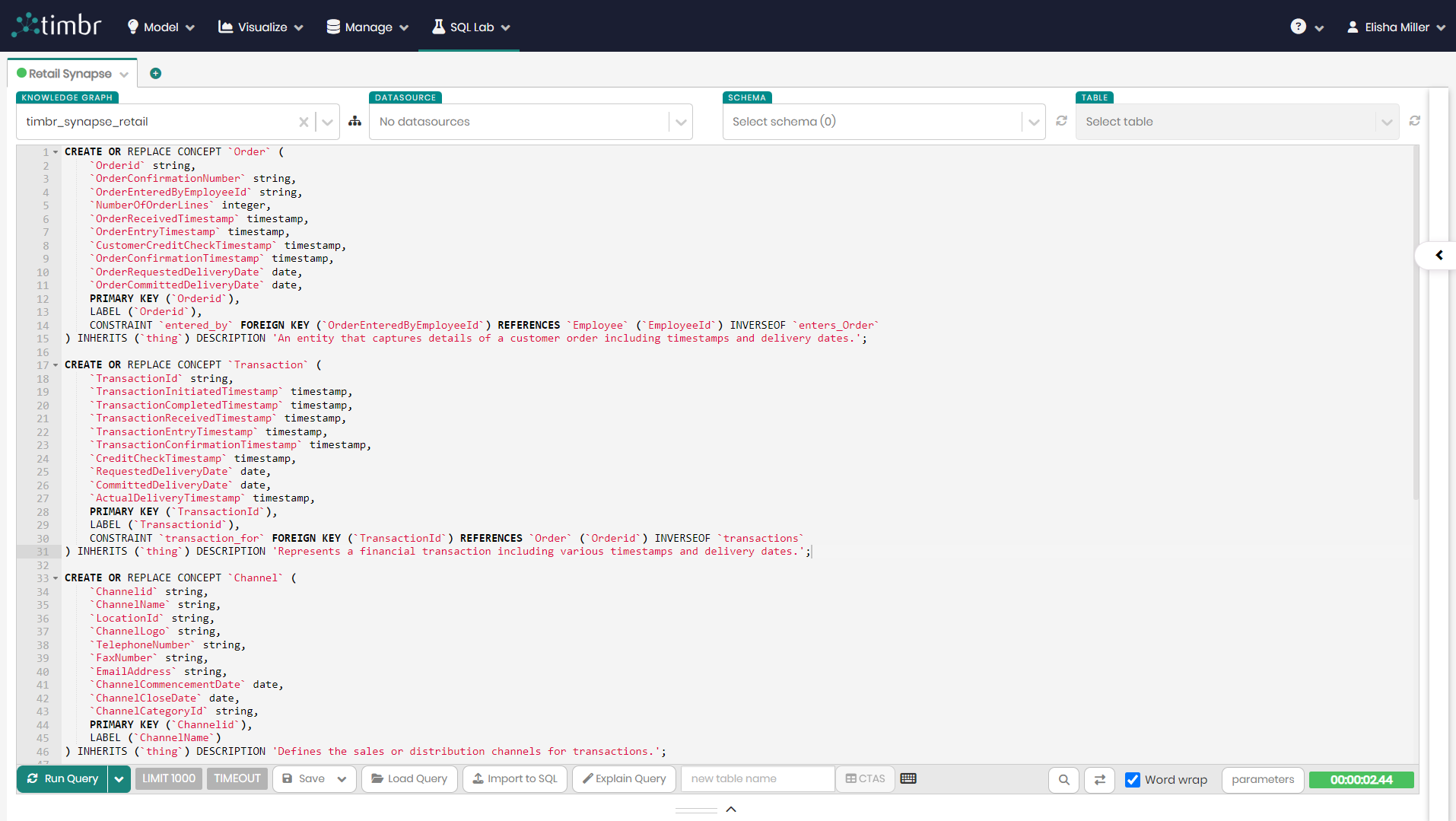Image resolution: width=1456 pixels, height=821 pixels.
Task: Refresh the schema list
Action: [x=1061, y=121]
